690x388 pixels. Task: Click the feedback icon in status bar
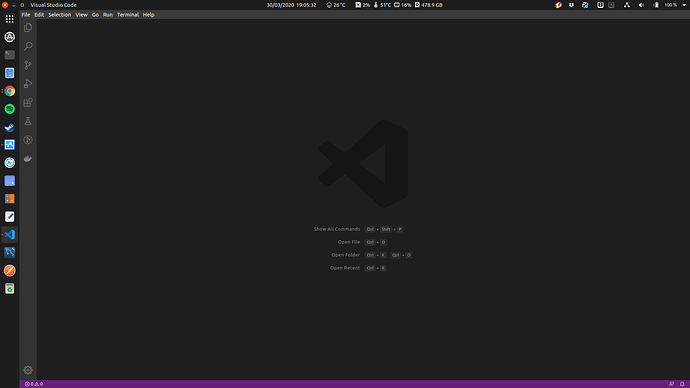(671, 384)
